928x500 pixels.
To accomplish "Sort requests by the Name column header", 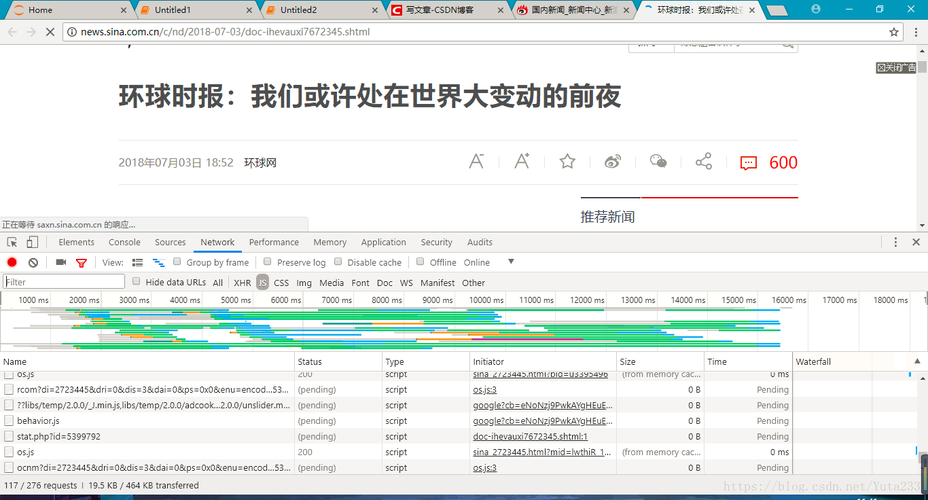I will click(147, 361).
